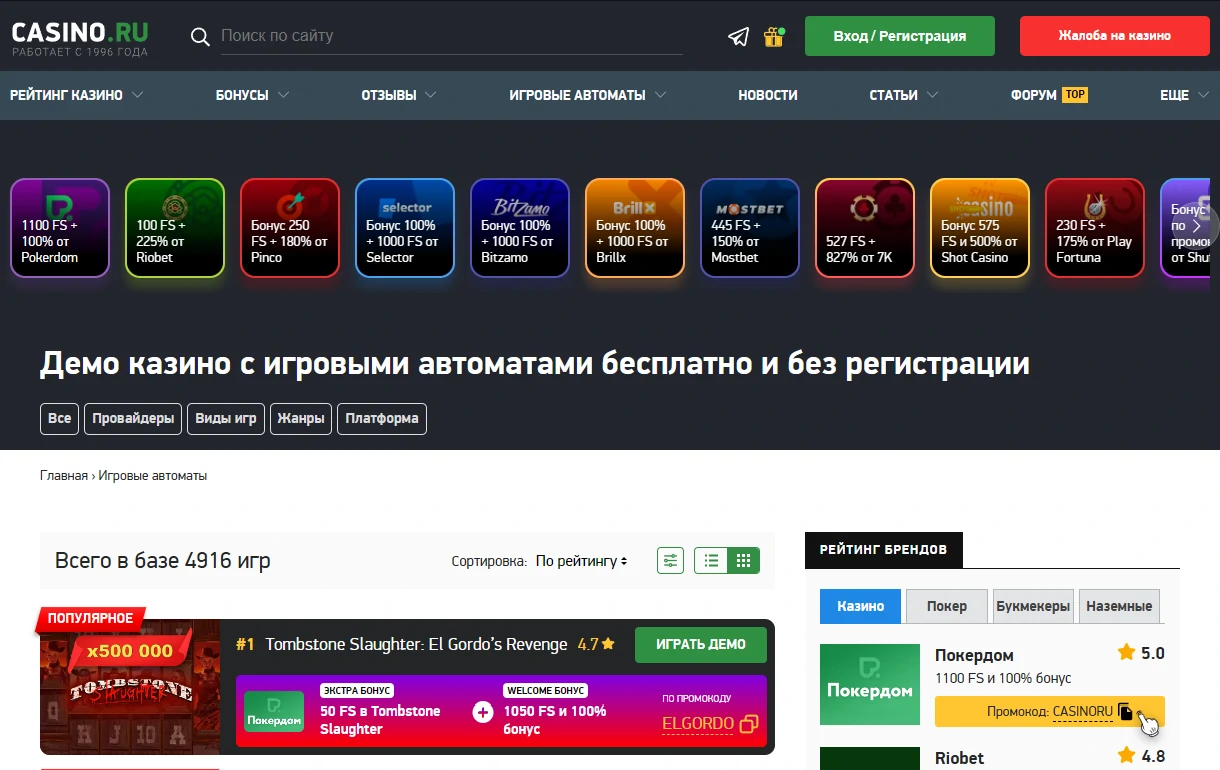This screenshot has height=770, width=1220.
Task: Open the Tombstone Slaughter: El Gordo's Revenge title
Action: [x=416, y=645]
